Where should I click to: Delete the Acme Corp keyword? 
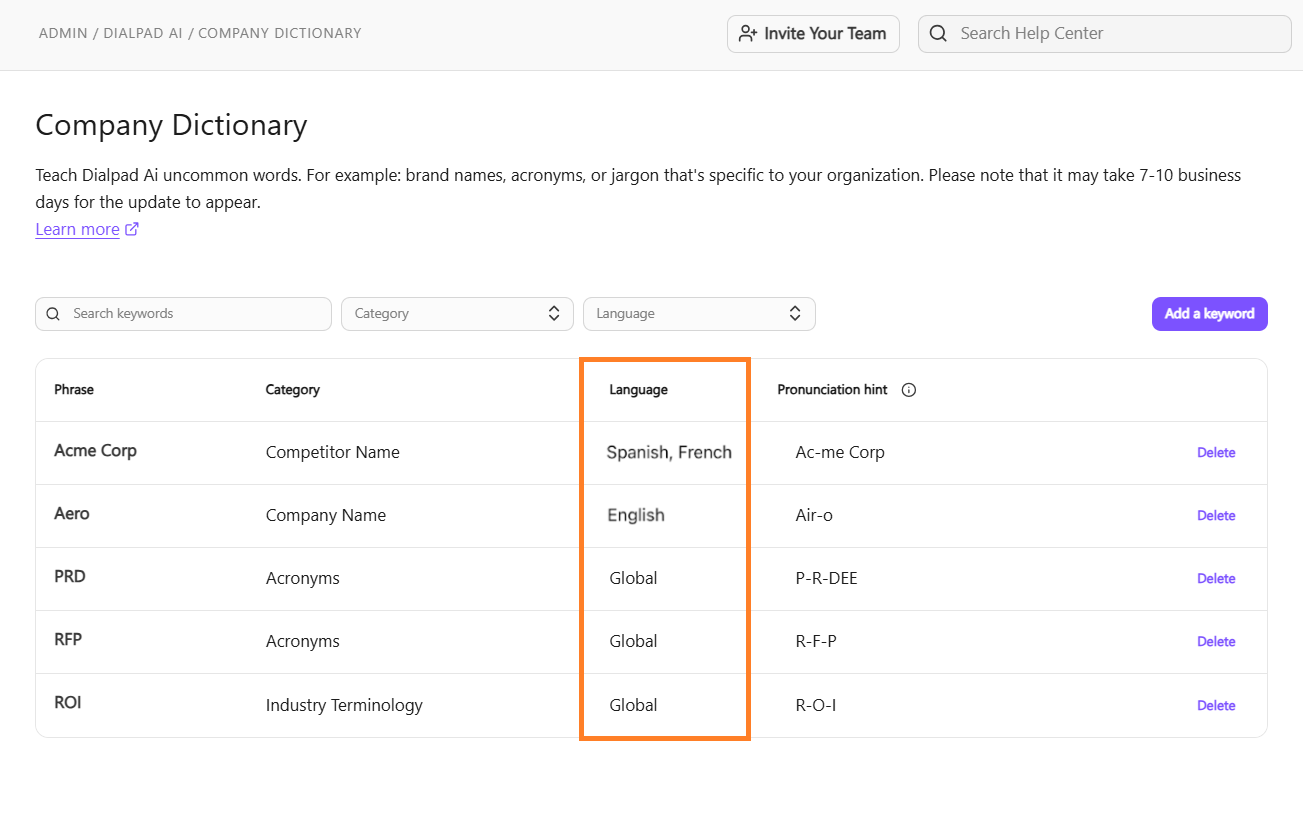coord(1216,453)
